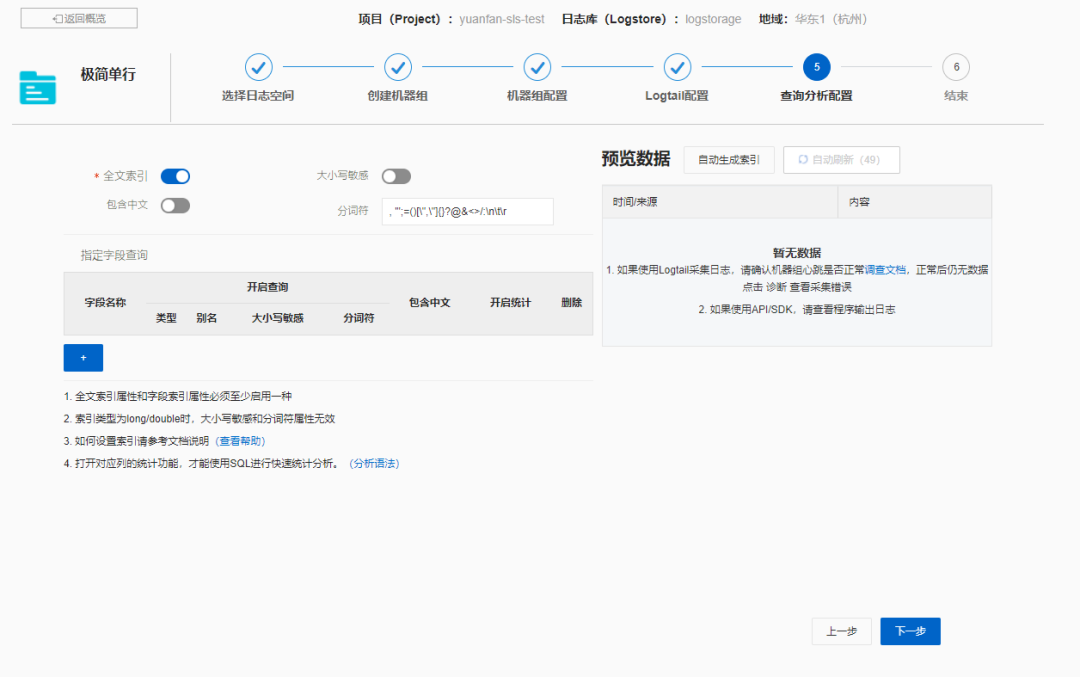
Task: Click the 极简单行 title text
Action: pyautogui.click(x=108, y=74)
